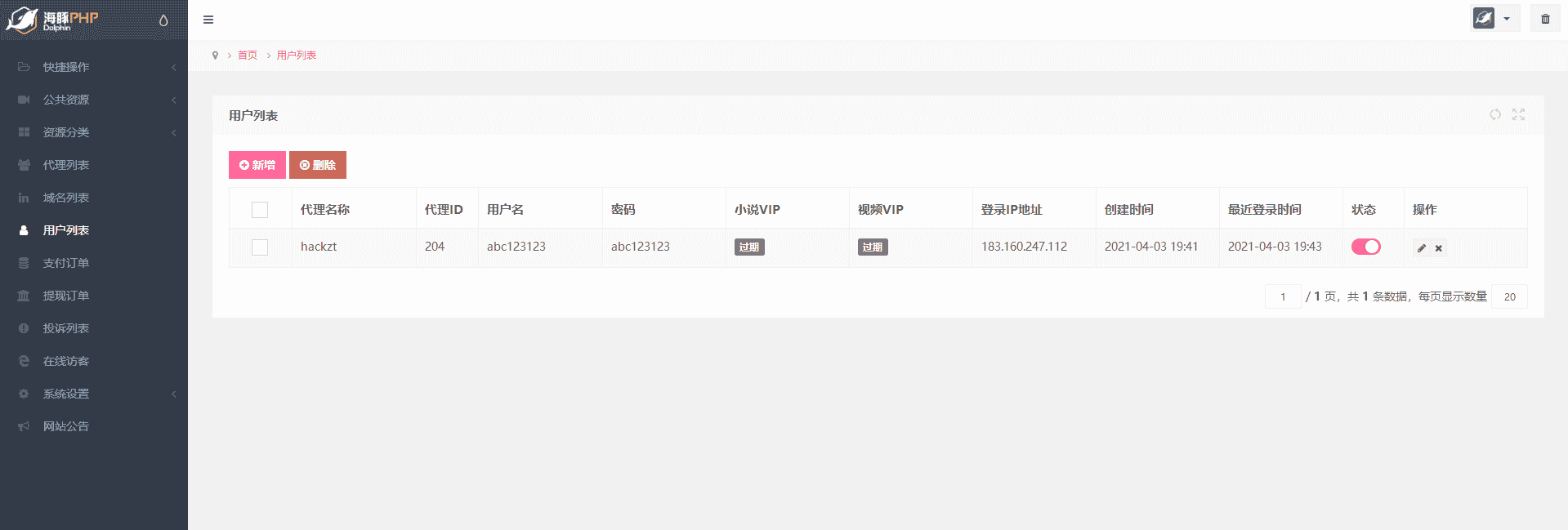The width and height of the screenshot is (1568, 530).
Task: Click the database icon beside 支付订单
Action: (x=24, y=263)
